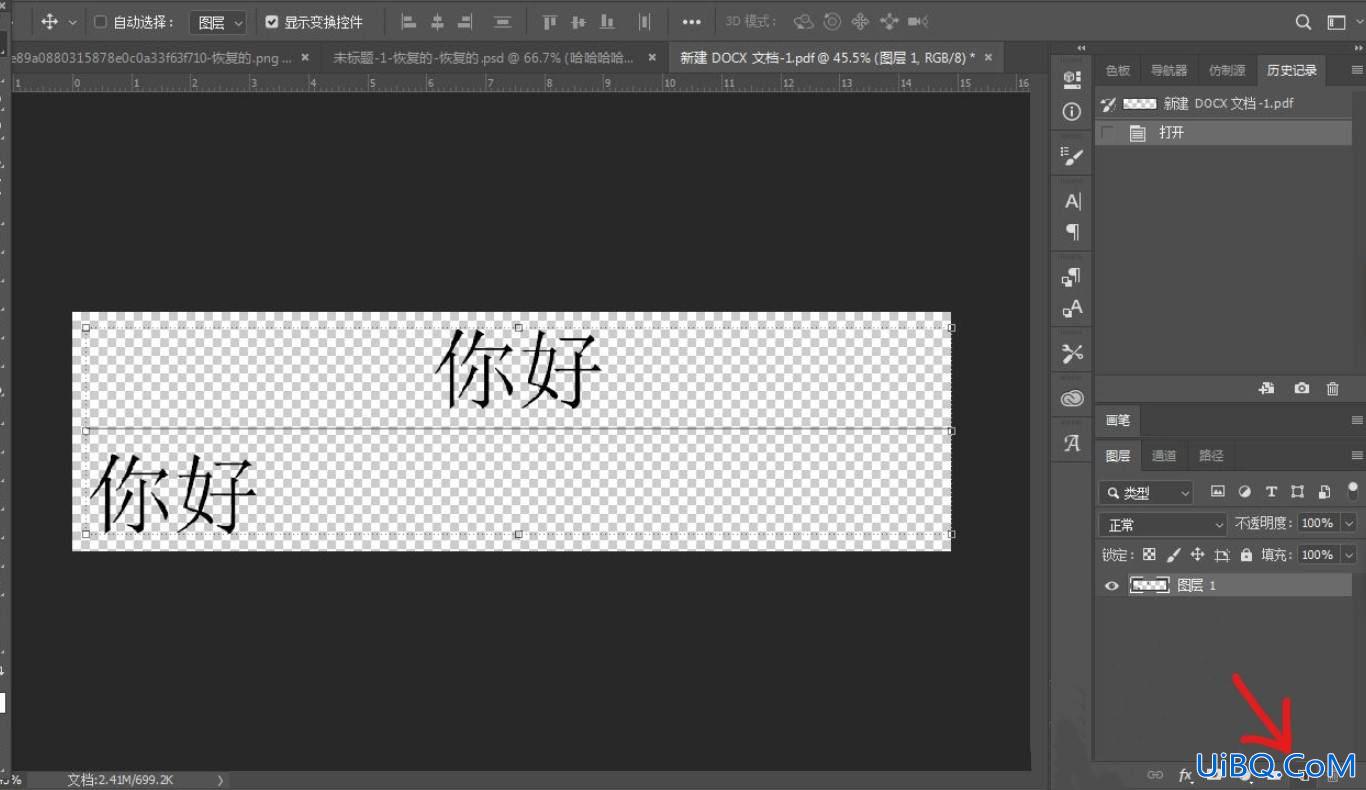The width and height of the screenshot is (1366, 790).
Task: Switch to the 色板 swatches tab
Action: point(1117,70)
